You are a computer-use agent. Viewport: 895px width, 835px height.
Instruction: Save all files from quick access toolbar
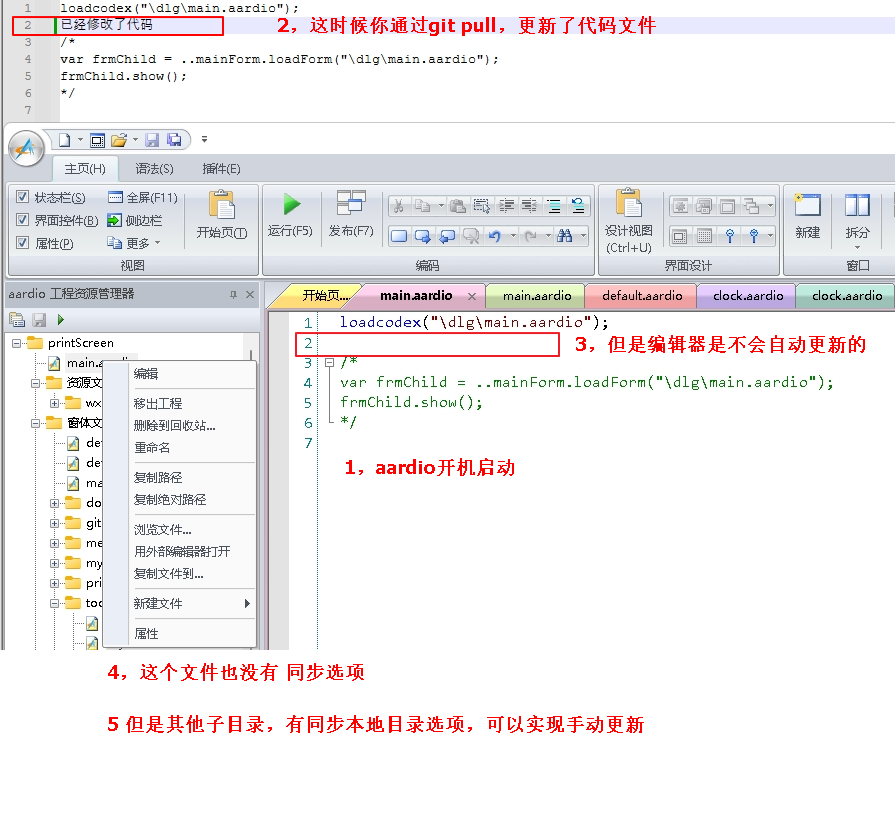coord(174,140)
